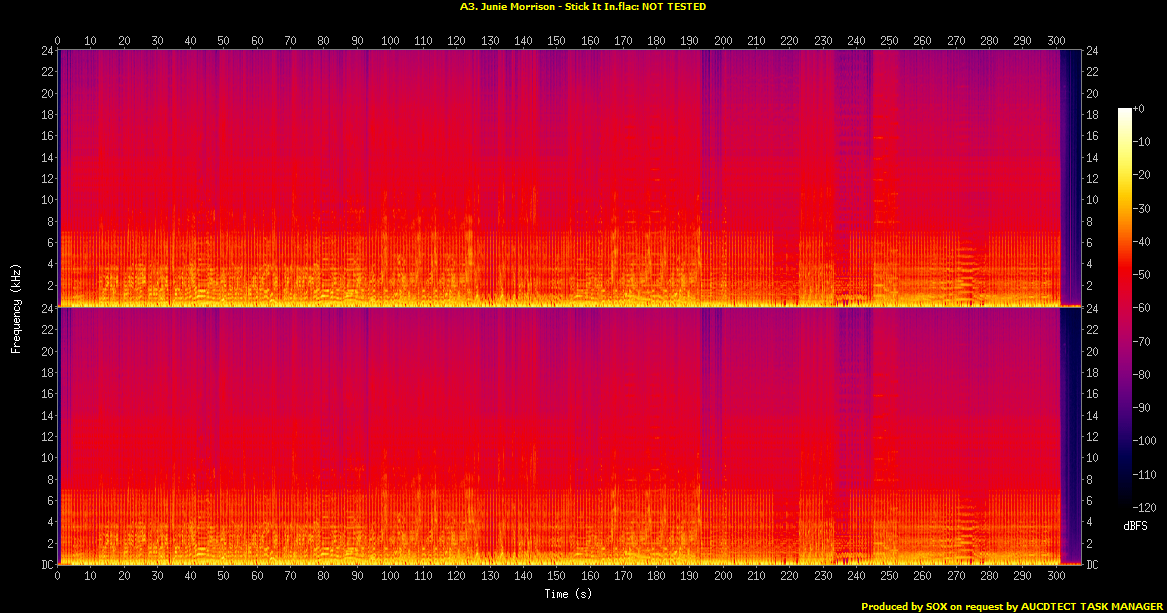Click the "-10" value on the dBFS scale
Screen dimensions: 1167x613
point(1141,141)
